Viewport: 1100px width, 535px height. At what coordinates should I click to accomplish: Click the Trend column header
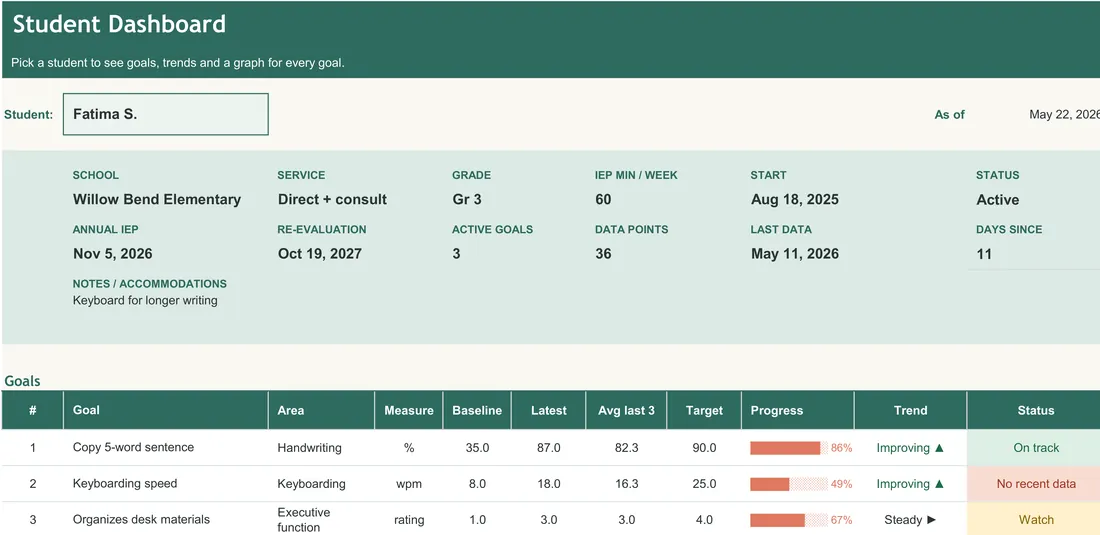(x=911, y=410)
